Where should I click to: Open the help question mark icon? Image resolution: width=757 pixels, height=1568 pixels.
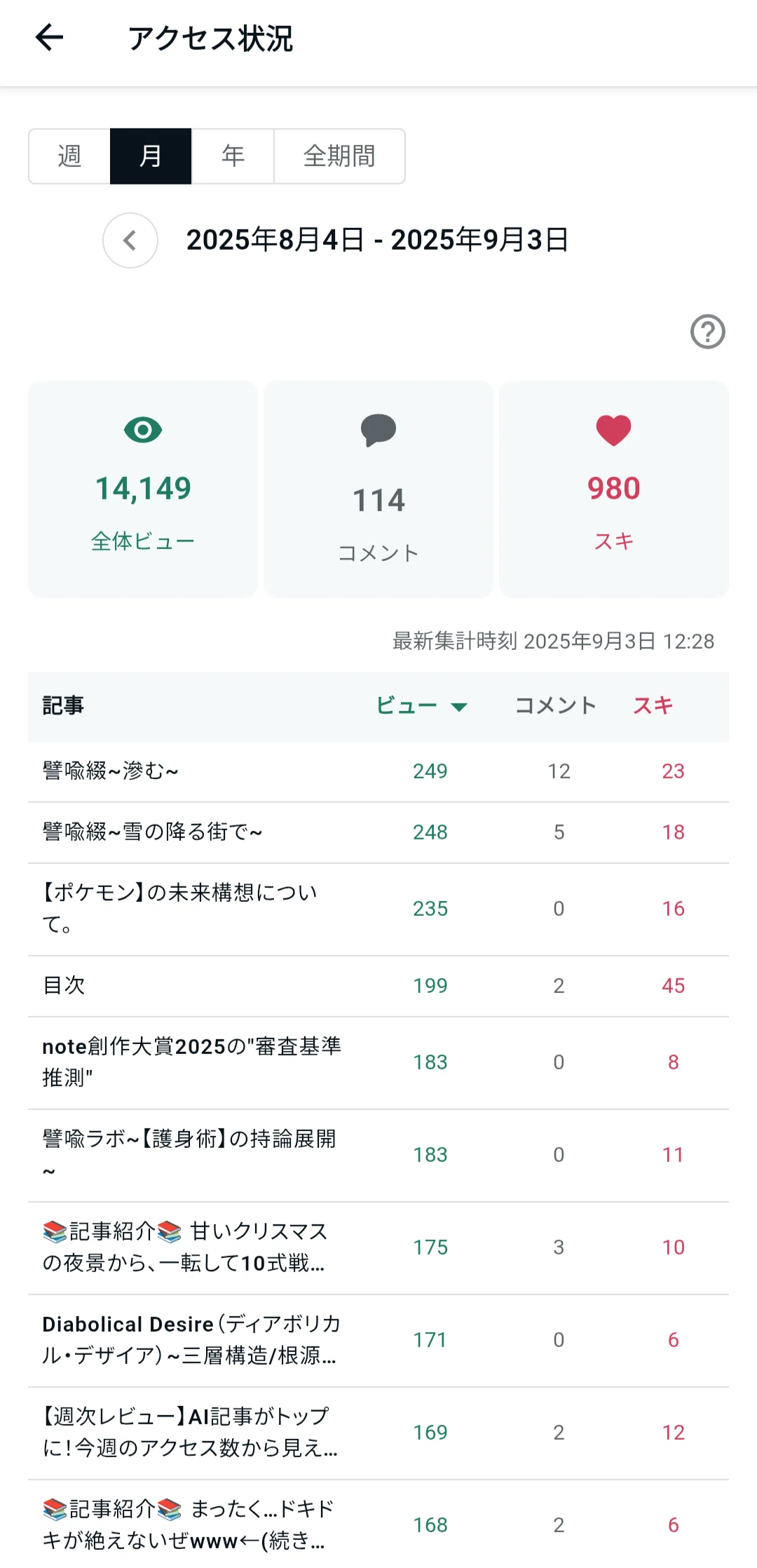click(x=707, y=332)
